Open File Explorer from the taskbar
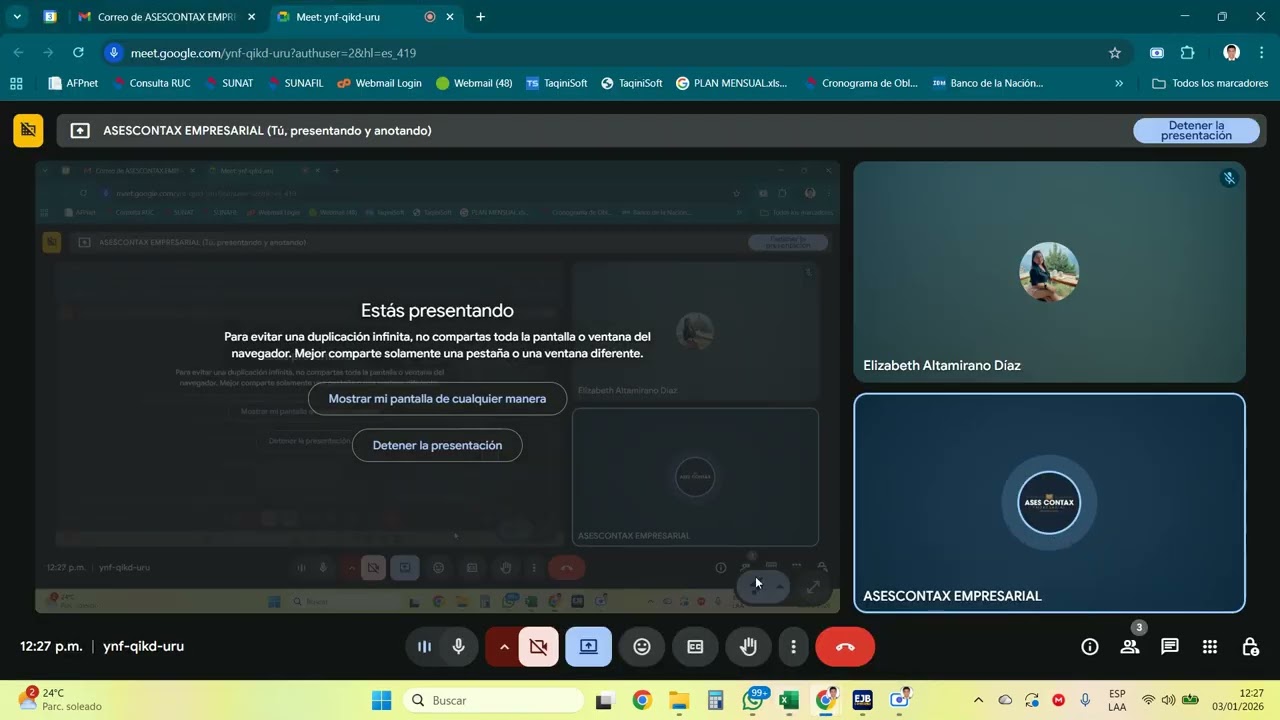Screen dimensions: 1280x720 click(679, 700)
